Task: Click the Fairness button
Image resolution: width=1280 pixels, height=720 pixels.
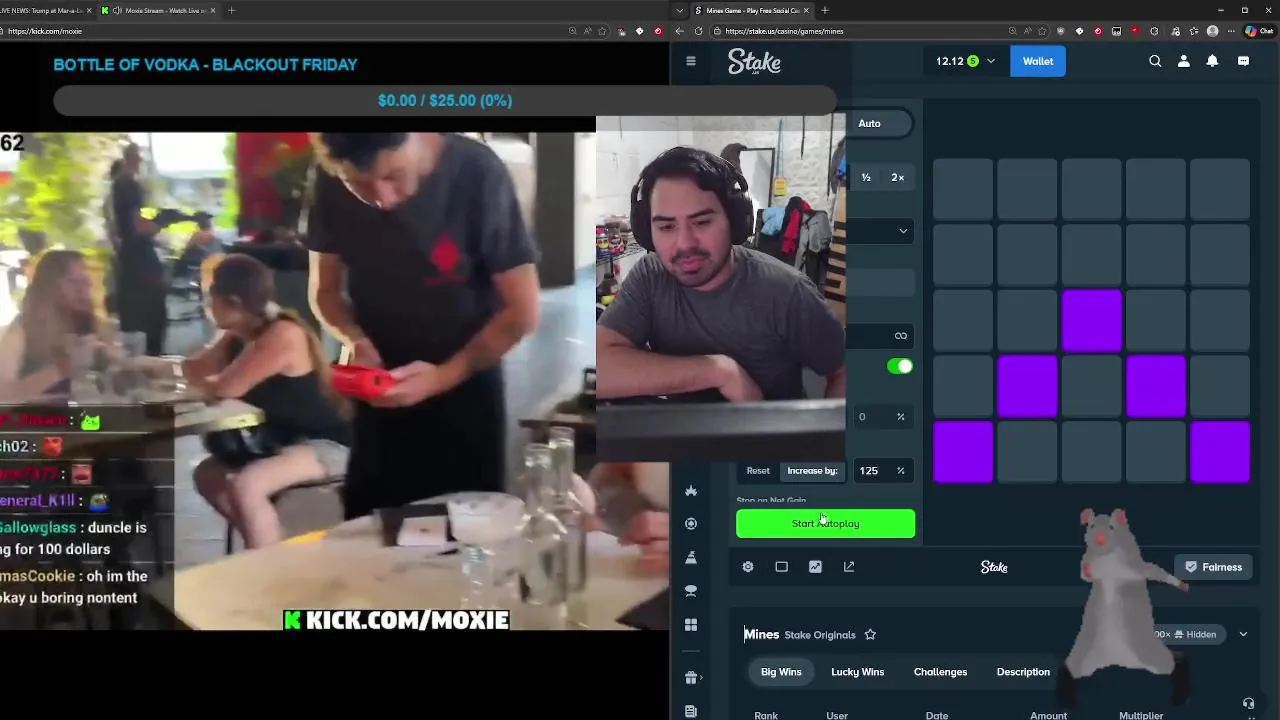Action: [1213, 567]
